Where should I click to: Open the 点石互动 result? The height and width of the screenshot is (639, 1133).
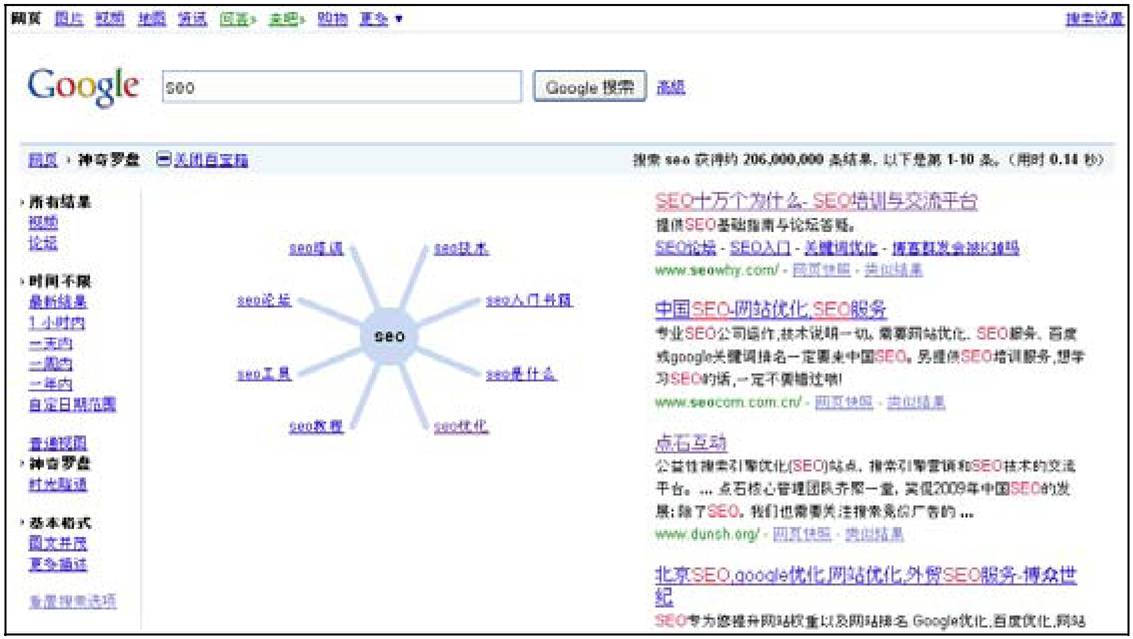691,442
